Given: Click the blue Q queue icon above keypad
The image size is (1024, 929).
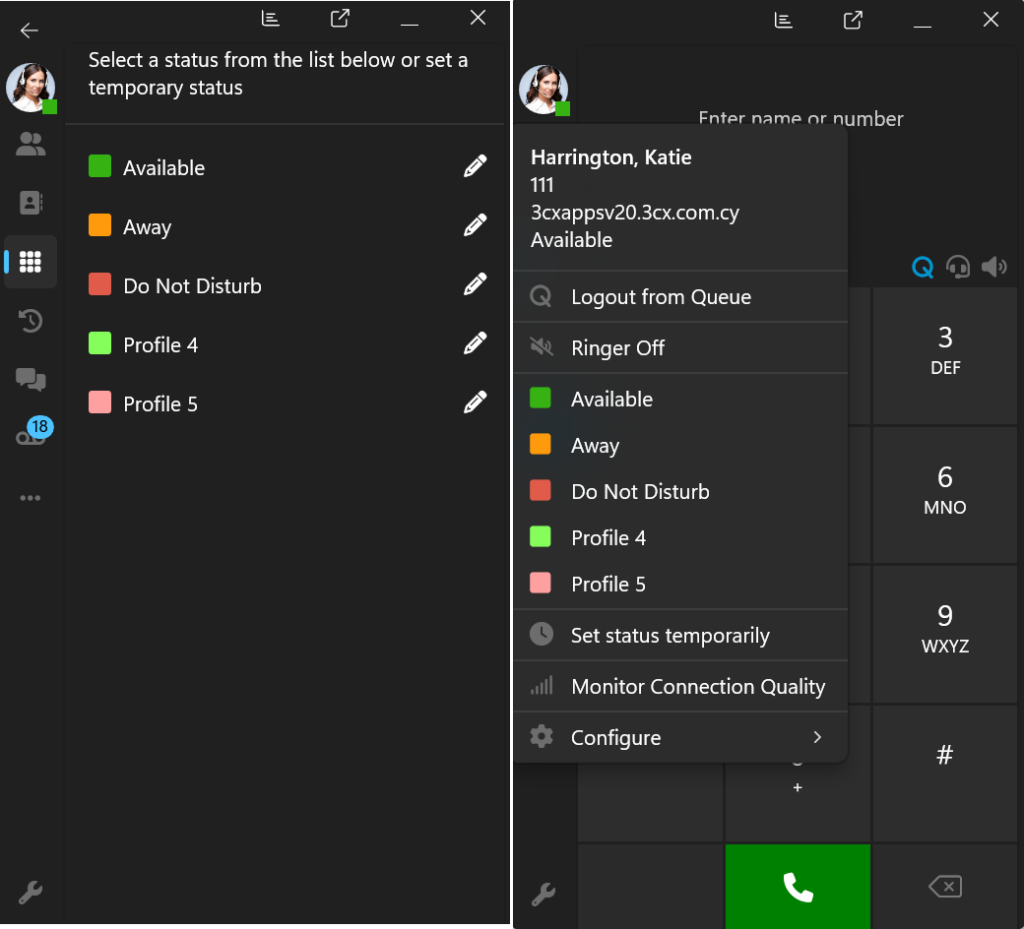Looking at the screenshot, I should (x=922, y=267).
